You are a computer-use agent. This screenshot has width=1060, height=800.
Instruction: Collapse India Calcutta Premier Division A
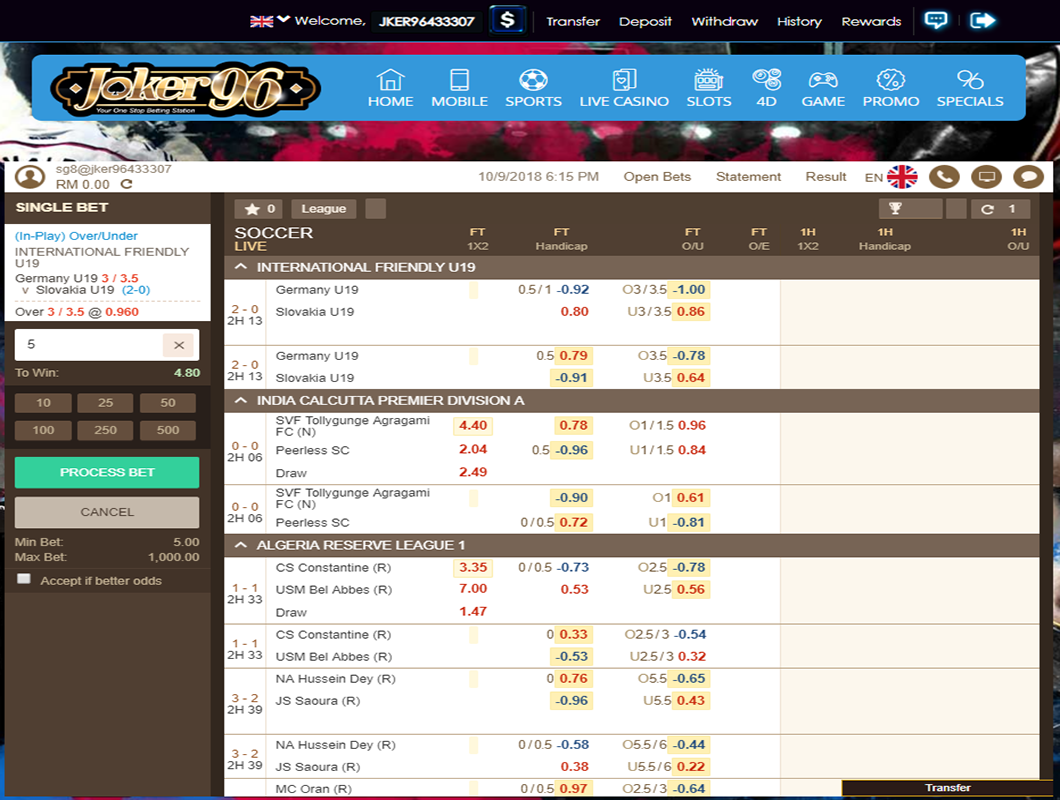[x=241, y=400]
